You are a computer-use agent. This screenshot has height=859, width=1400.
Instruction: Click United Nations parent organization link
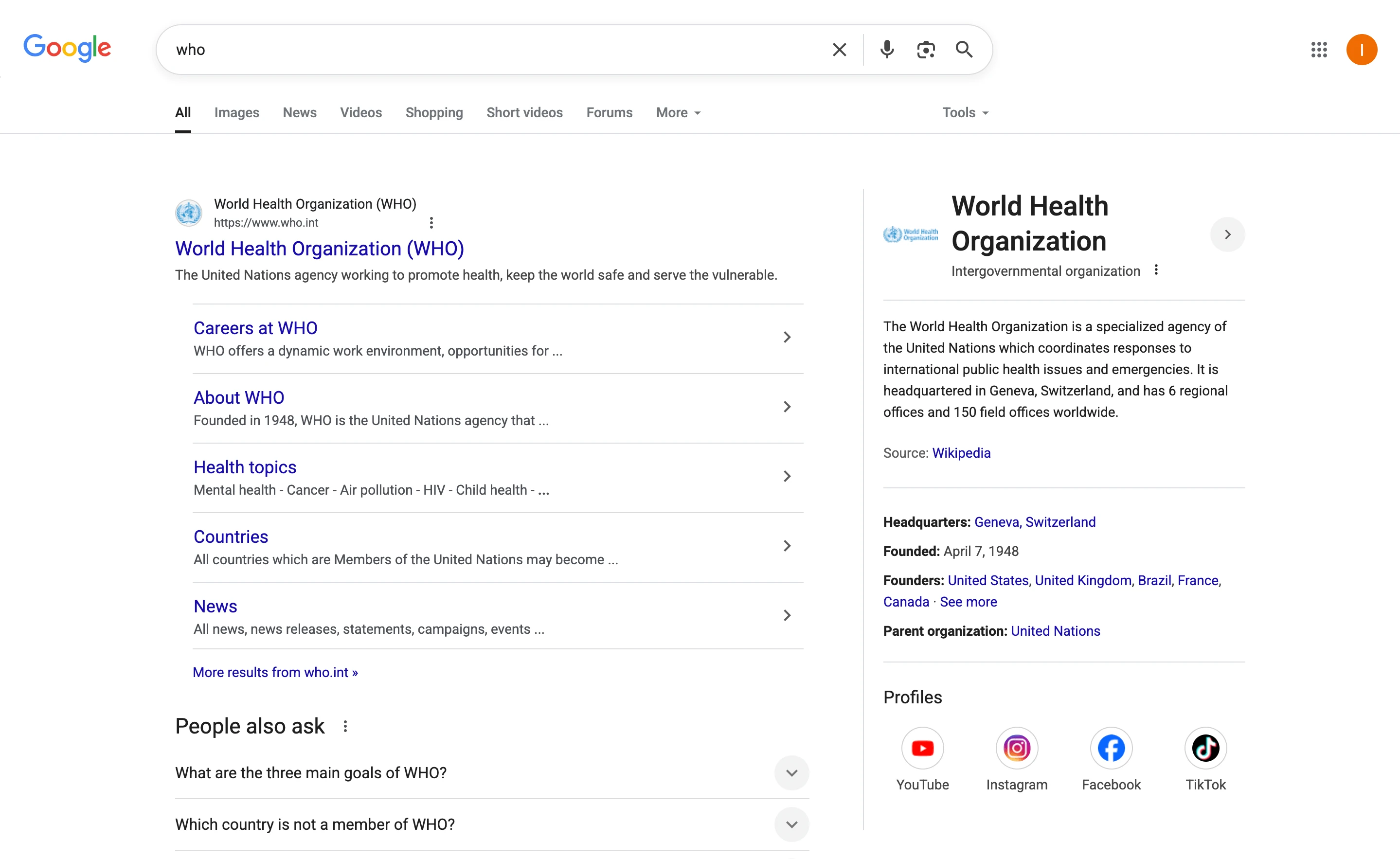pyautogui.click(x=1055, y=631)
